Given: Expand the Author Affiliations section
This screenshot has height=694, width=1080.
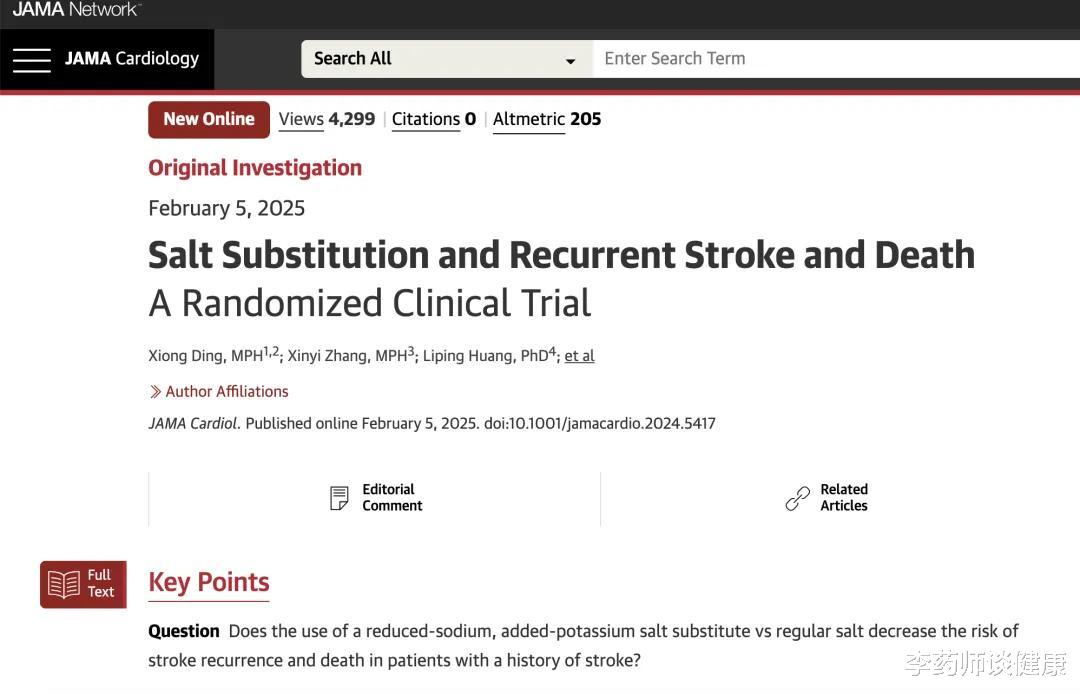Looking at the screenshot, I should [226, 392].
